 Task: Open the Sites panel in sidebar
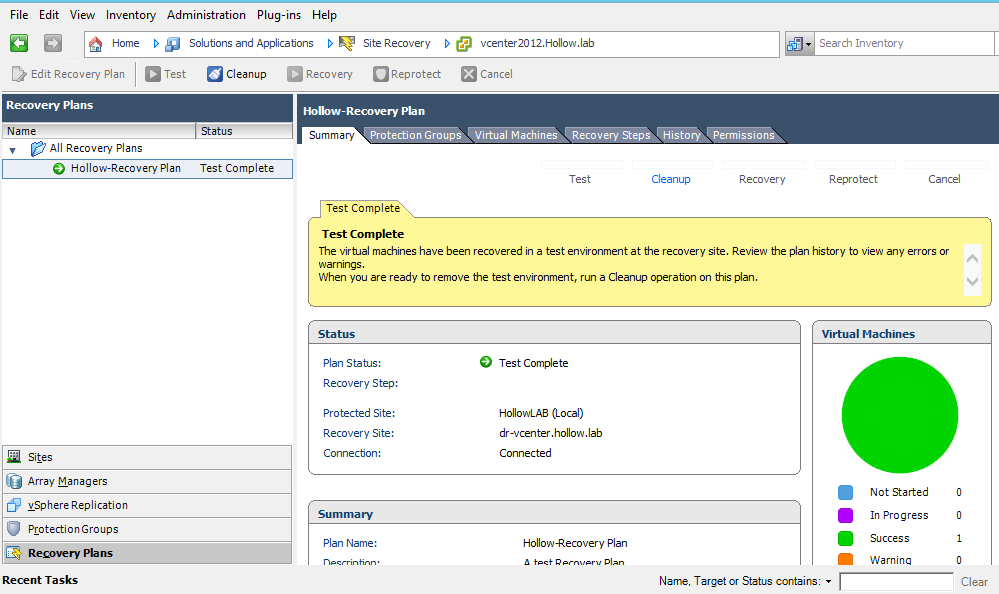click(x=41, y=457)
